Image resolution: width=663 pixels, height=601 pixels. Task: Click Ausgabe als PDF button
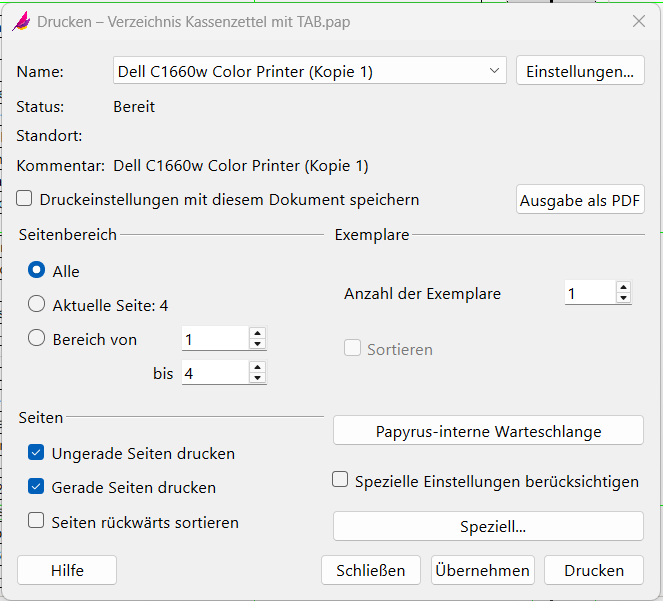(x=580, y=200)
